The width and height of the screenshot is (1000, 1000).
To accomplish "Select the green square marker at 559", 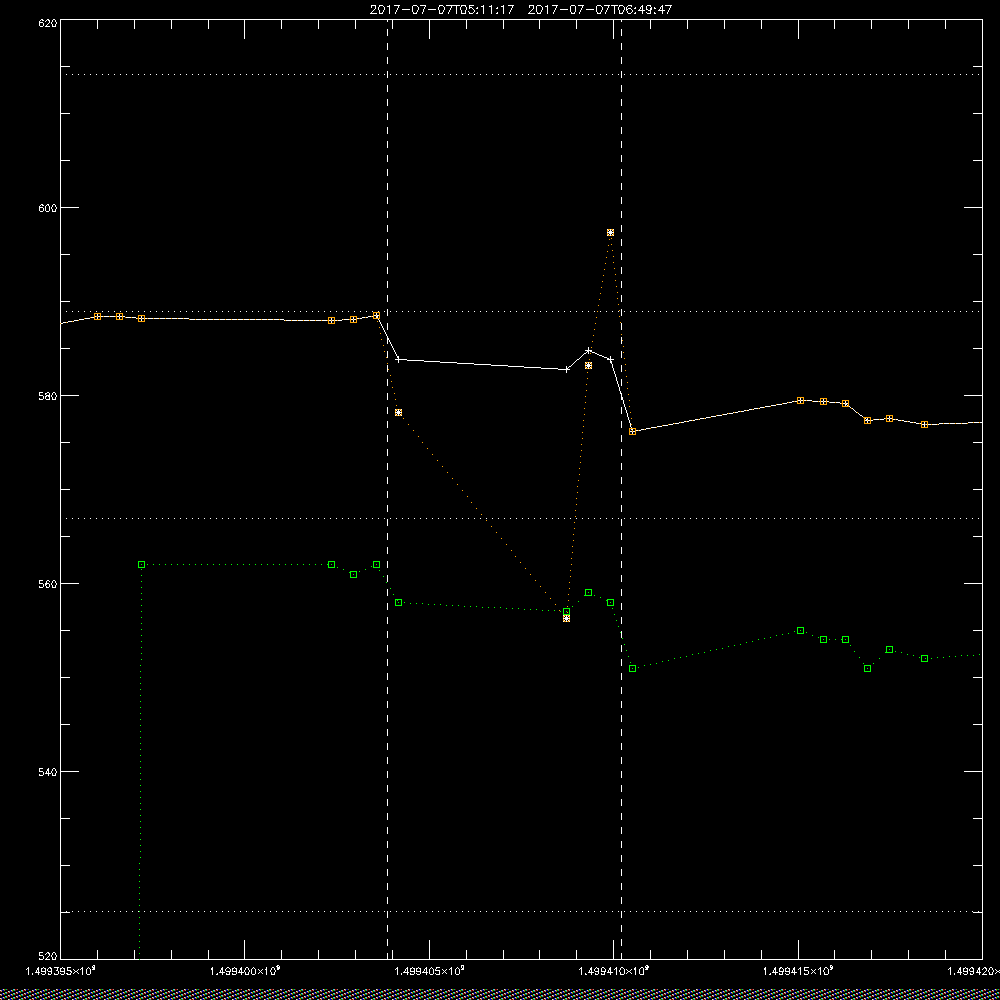I will tap(589, 592).
